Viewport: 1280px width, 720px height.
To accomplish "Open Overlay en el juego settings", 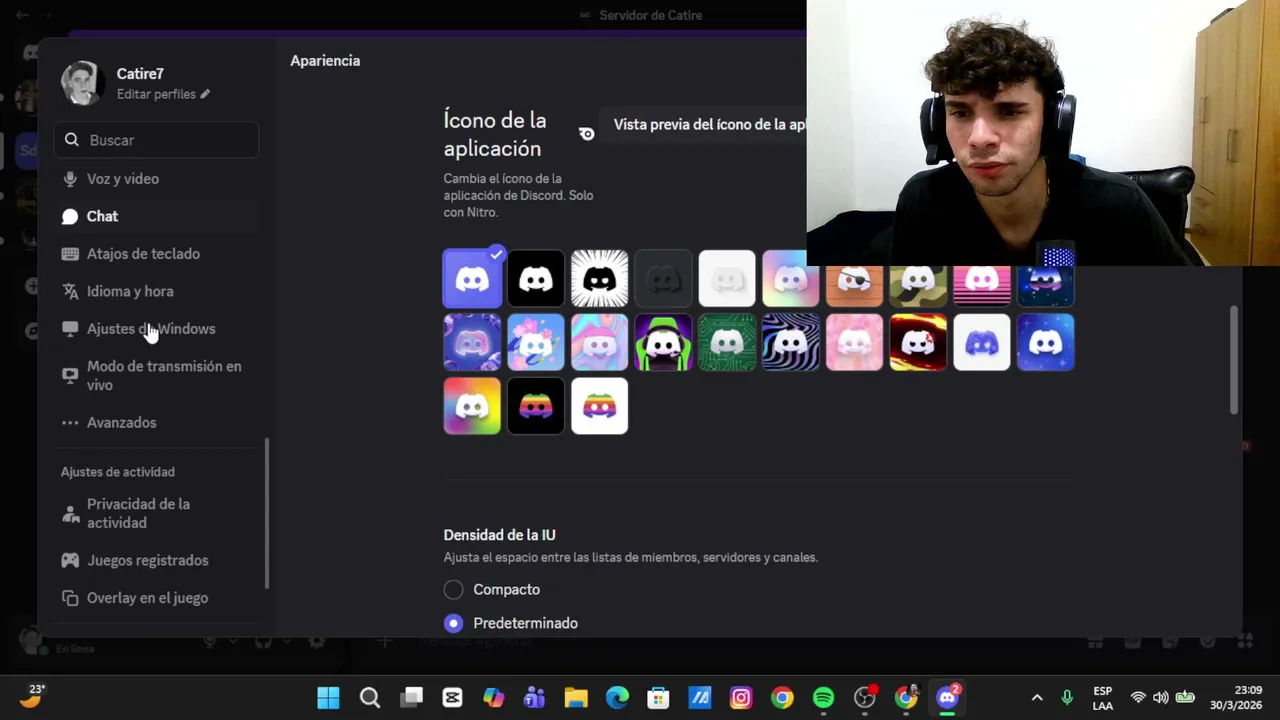I will tap(157, 598).
